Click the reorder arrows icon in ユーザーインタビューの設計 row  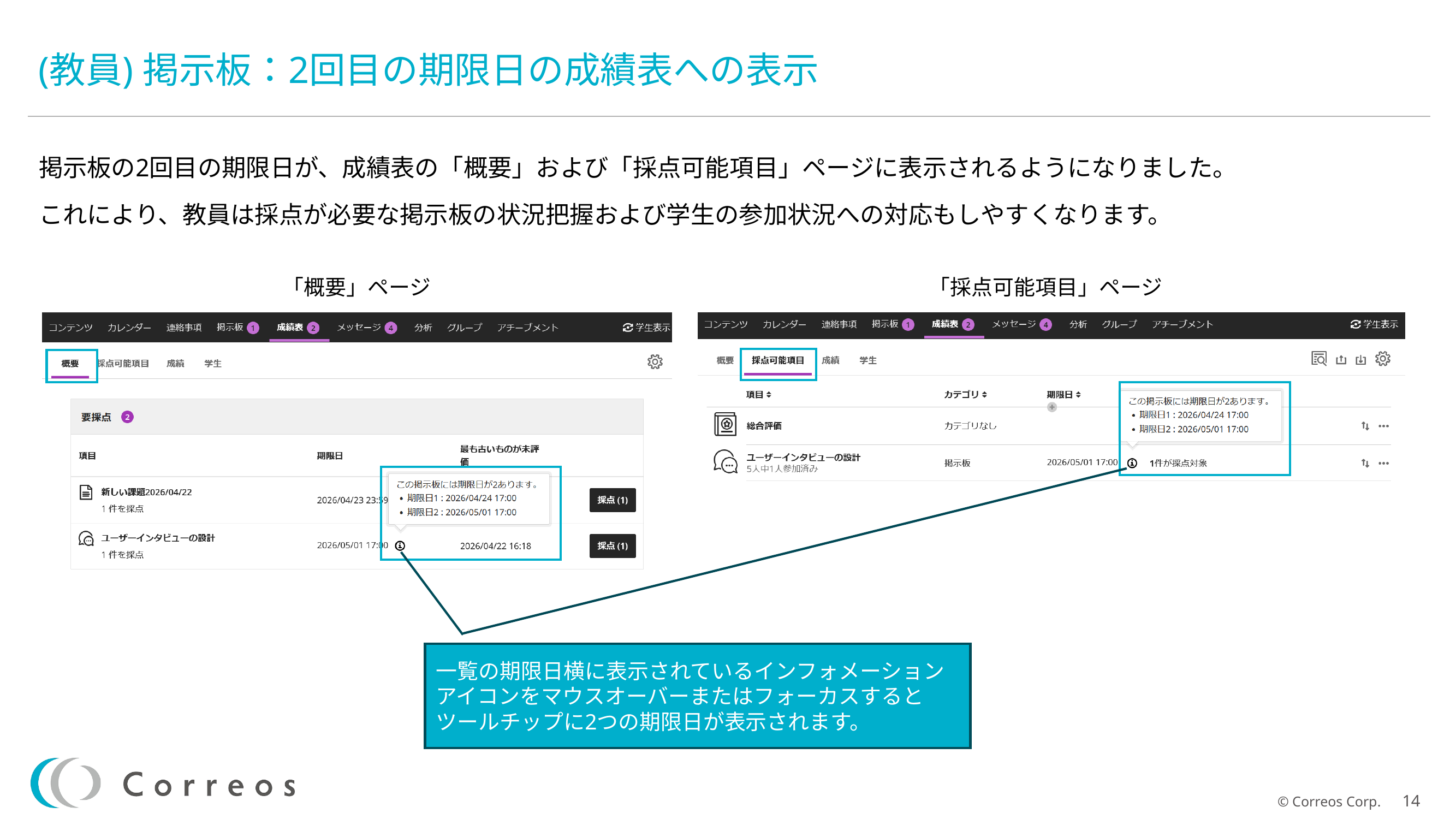coord(1365,463)
